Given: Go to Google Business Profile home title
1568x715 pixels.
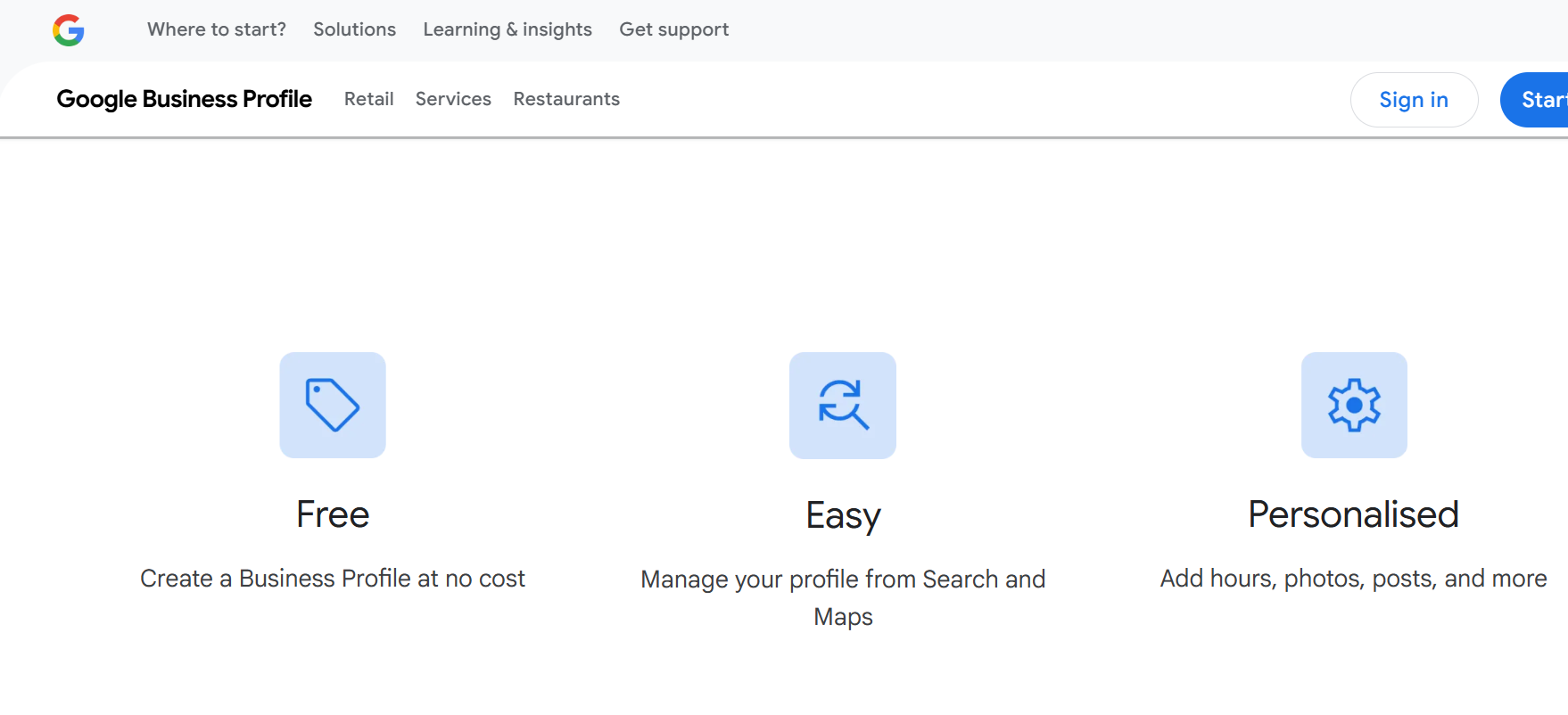Looking at the screenshot, I should point(184,99).
